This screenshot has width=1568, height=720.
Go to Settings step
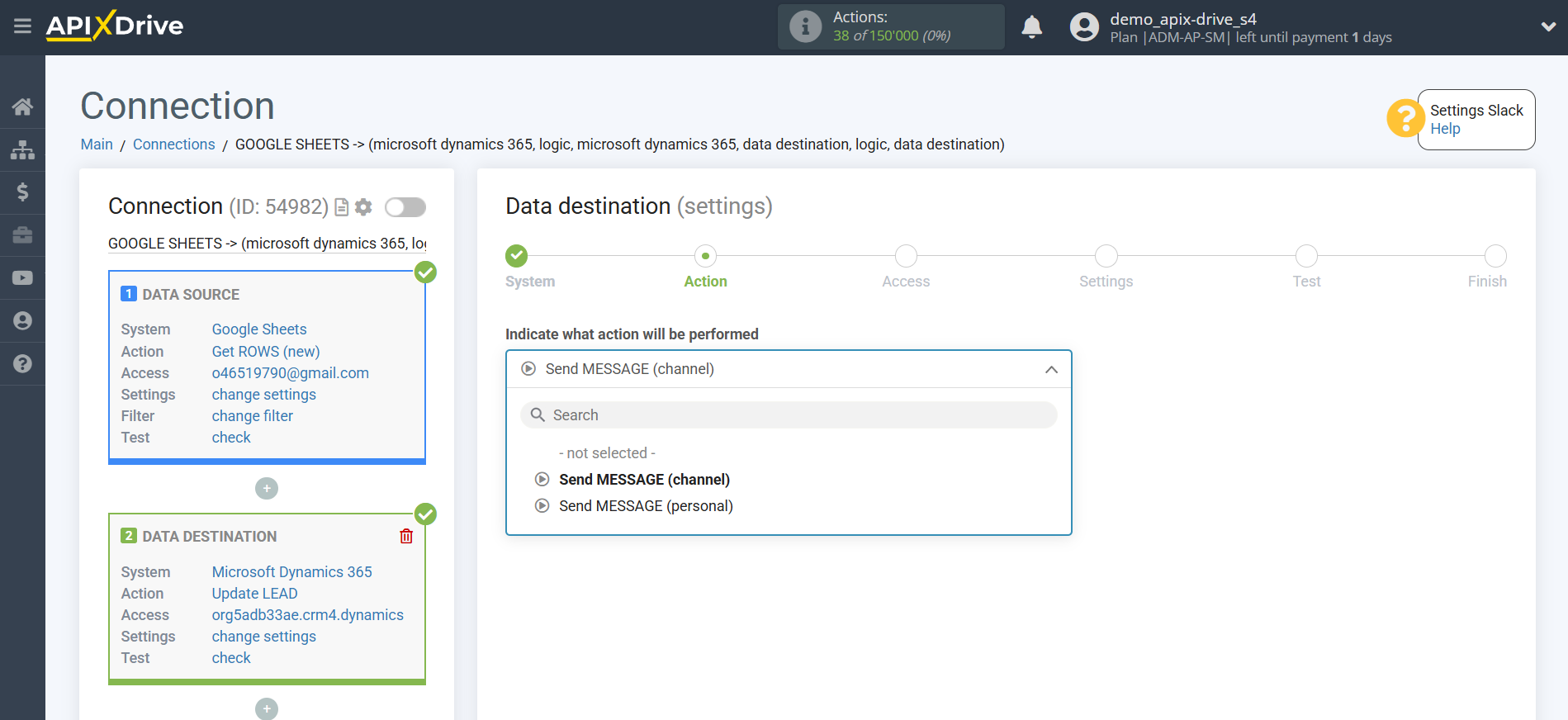click(1106, 256)
